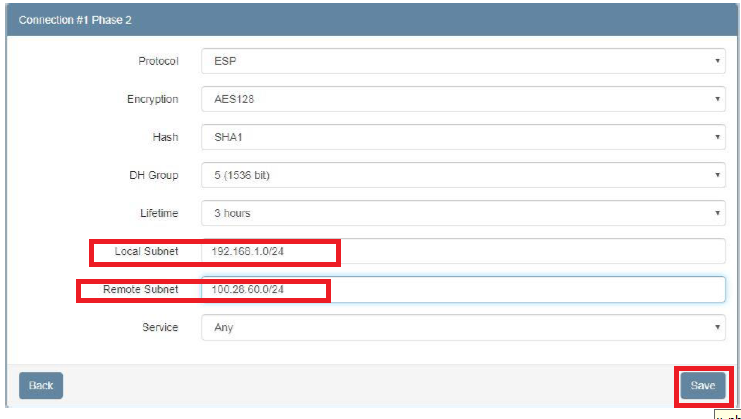The height and width of the screenshot is (419, 741).
Task: Click the Local Subnet label
Action: pyautogui.click(x=146, y=251)
